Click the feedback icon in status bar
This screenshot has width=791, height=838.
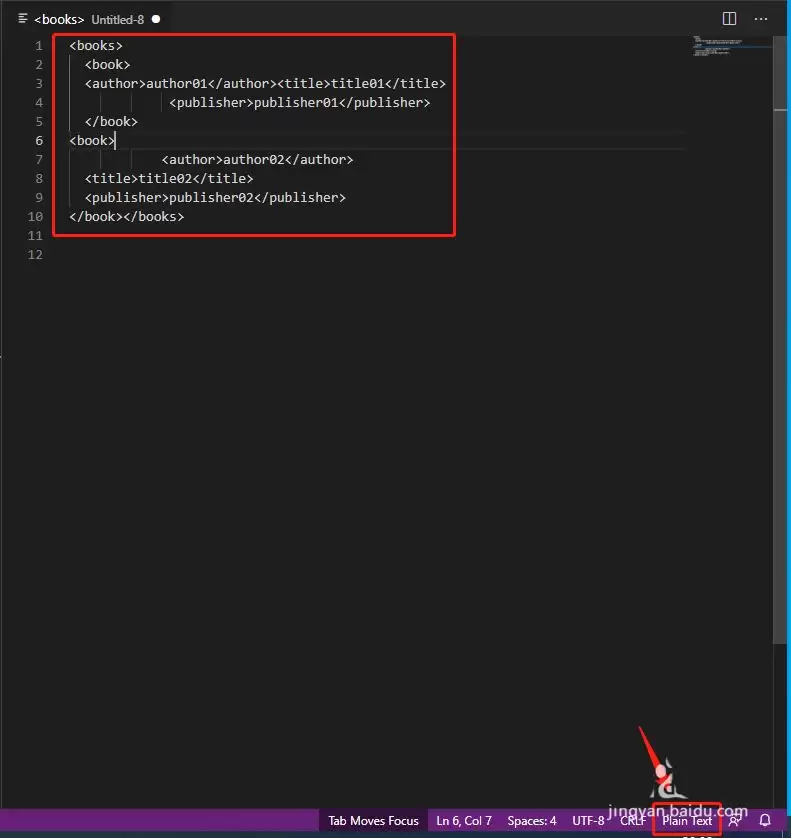pyautogui.click(x=734, y=820)
